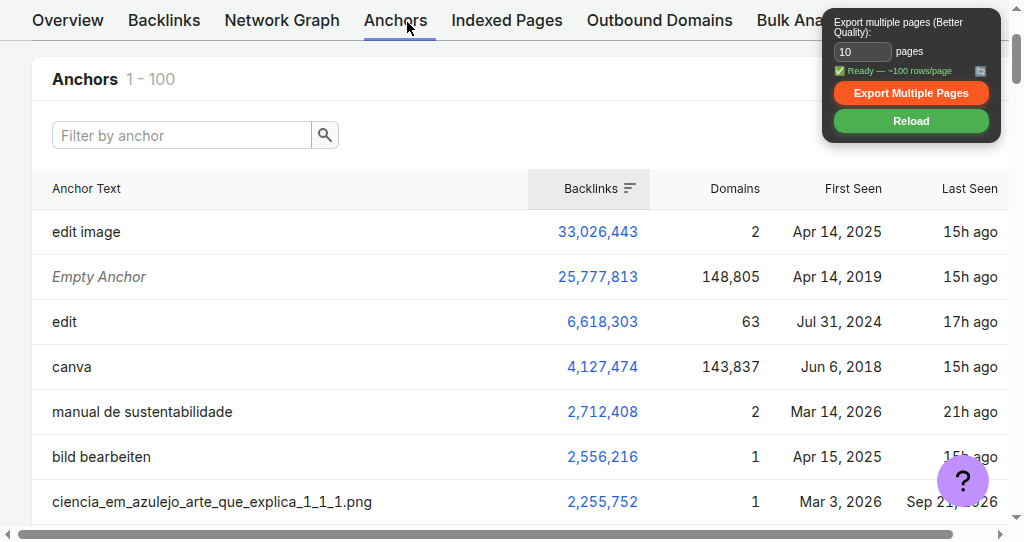Click first seen date Mar 14, 2026
1024x542 pixels.
pos(836,412)
